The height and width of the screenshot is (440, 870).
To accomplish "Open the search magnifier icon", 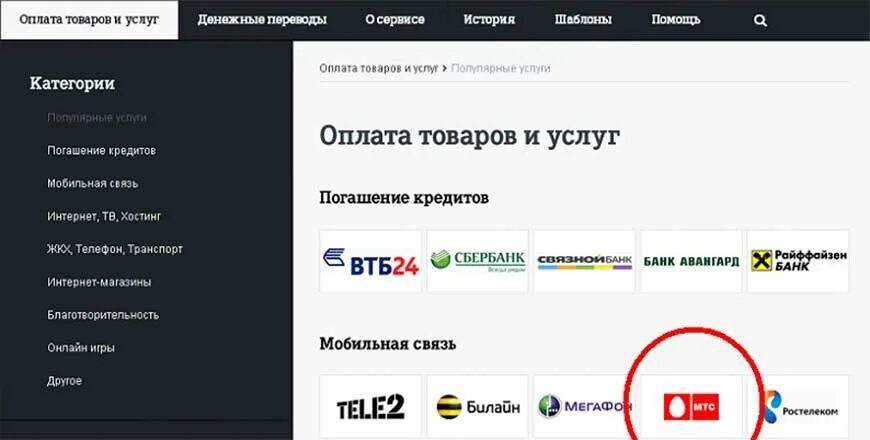I will click(x=760, y=21).
